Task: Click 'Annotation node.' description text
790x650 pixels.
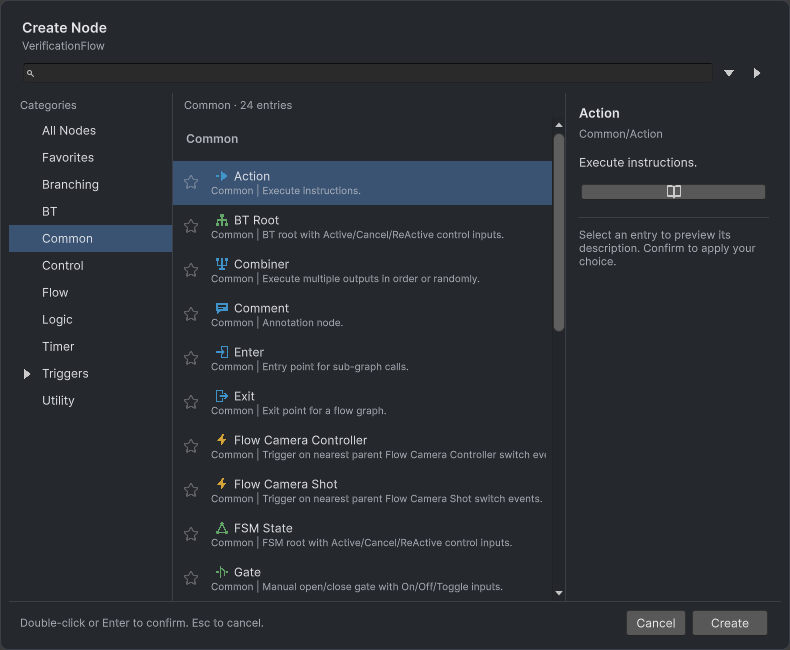Action: (303, 322)
